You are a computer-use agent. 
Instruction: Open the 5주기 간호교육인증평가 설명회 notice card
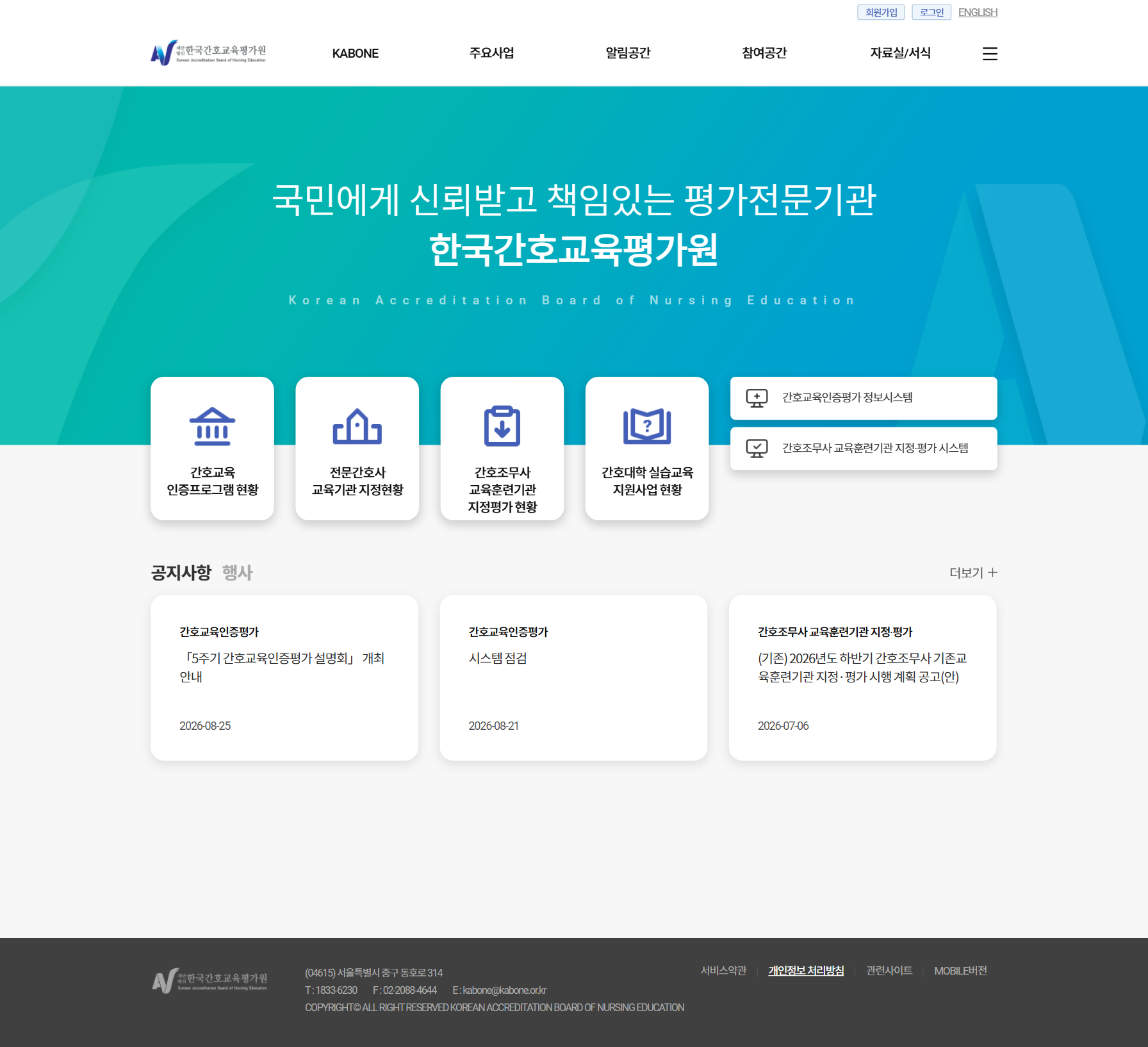(284, 678)
